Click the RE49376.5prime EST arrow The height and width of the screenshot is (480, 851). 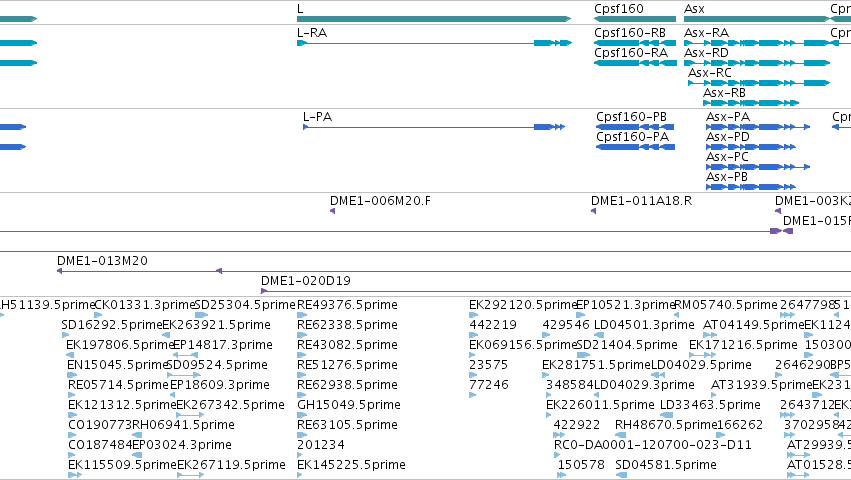tap(302, 315)
